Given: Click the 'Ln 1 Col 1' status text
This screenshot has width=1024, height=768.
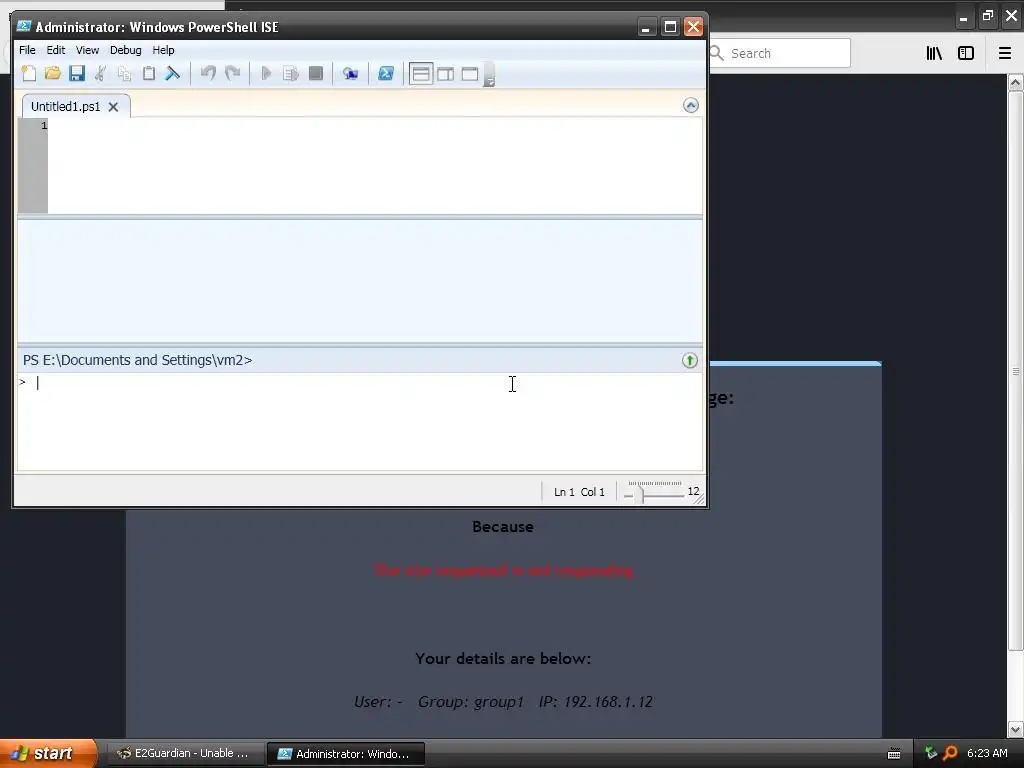Looking at the screenshot, I should point(579,492).
